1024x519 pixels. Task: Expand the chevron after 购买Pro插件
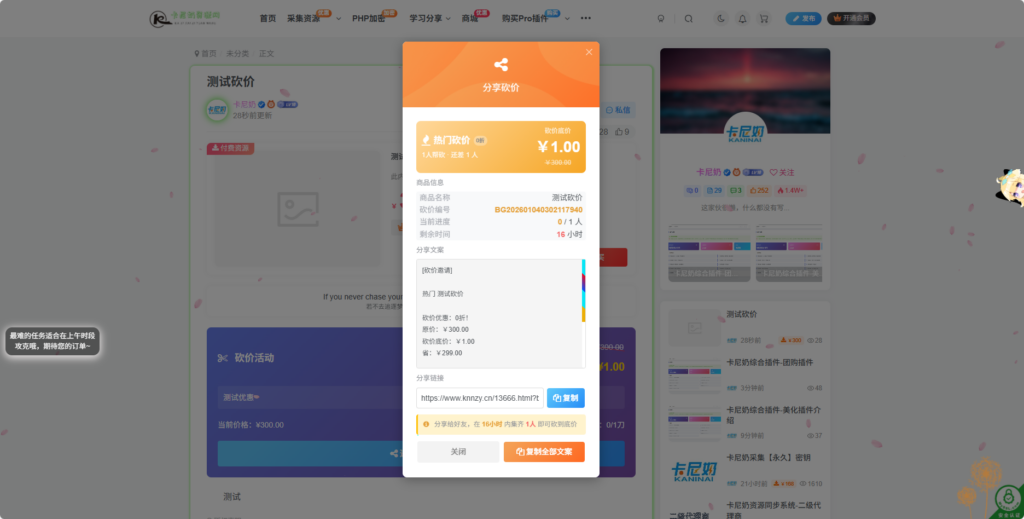coord(567,19)
